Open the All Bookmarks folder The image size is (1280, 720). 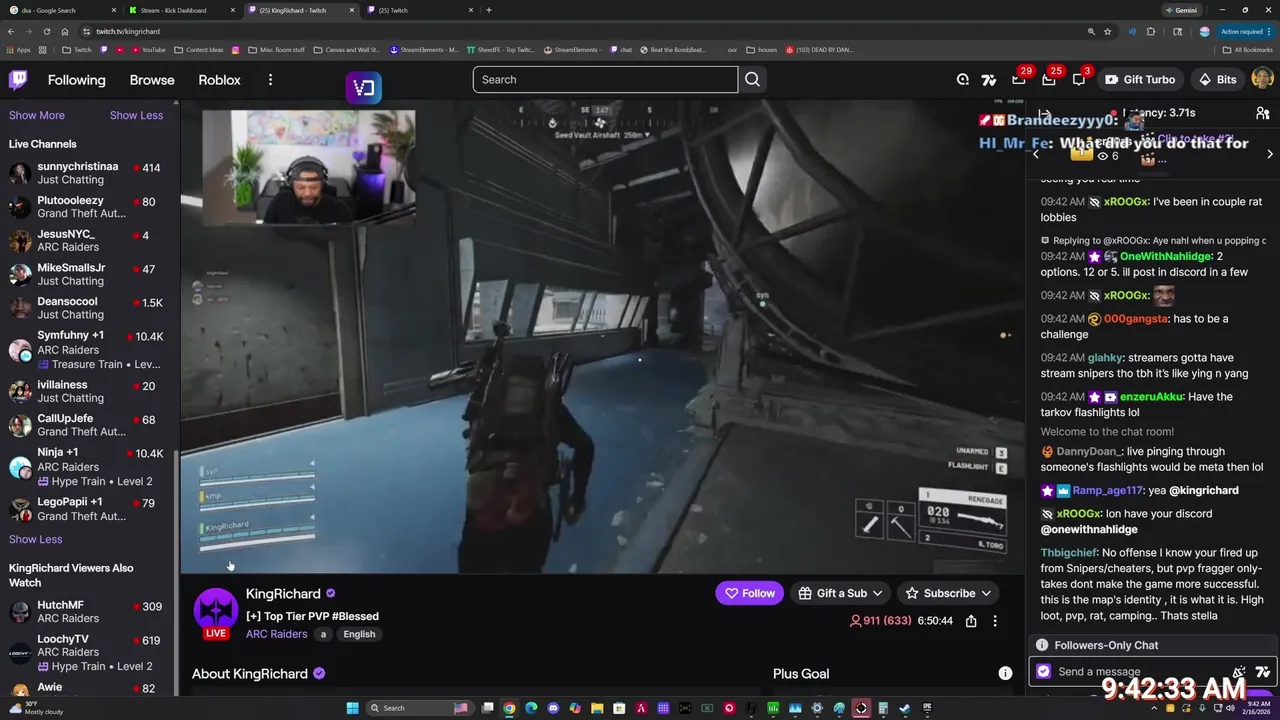(1248, 49)
